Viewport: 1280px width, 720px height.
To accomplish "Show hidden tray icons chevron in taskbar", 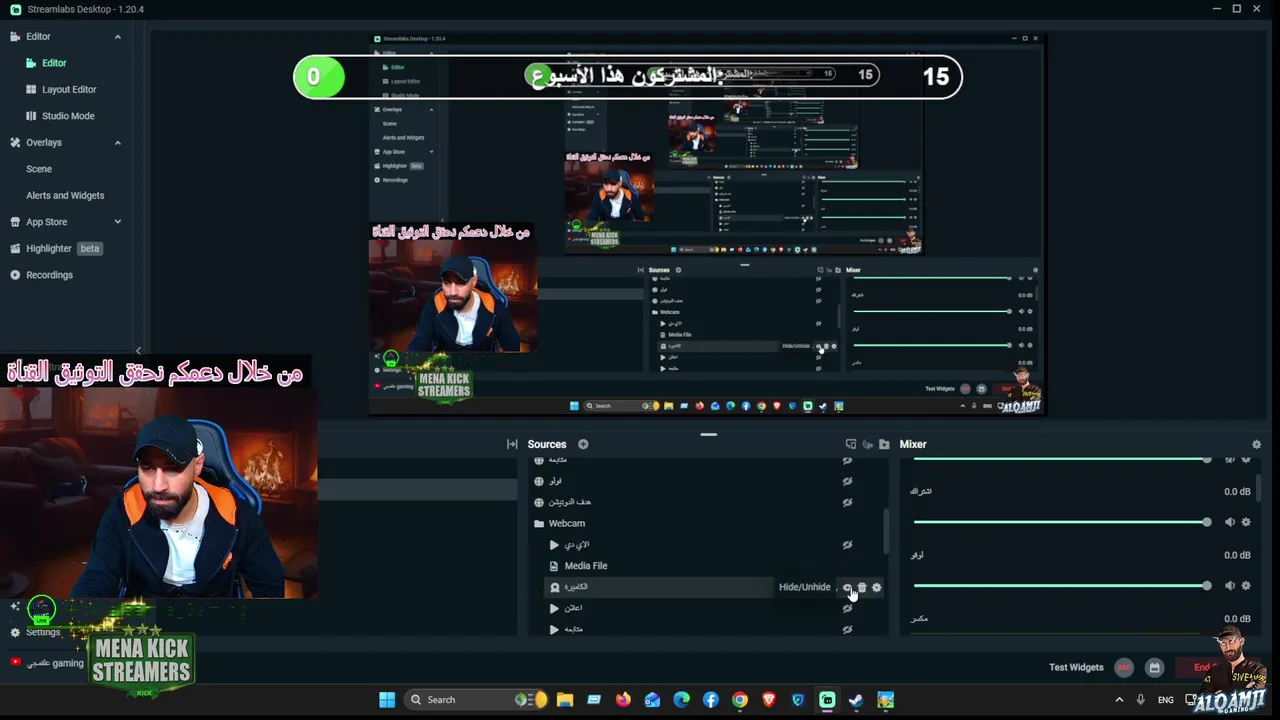I will [1119, 700].
